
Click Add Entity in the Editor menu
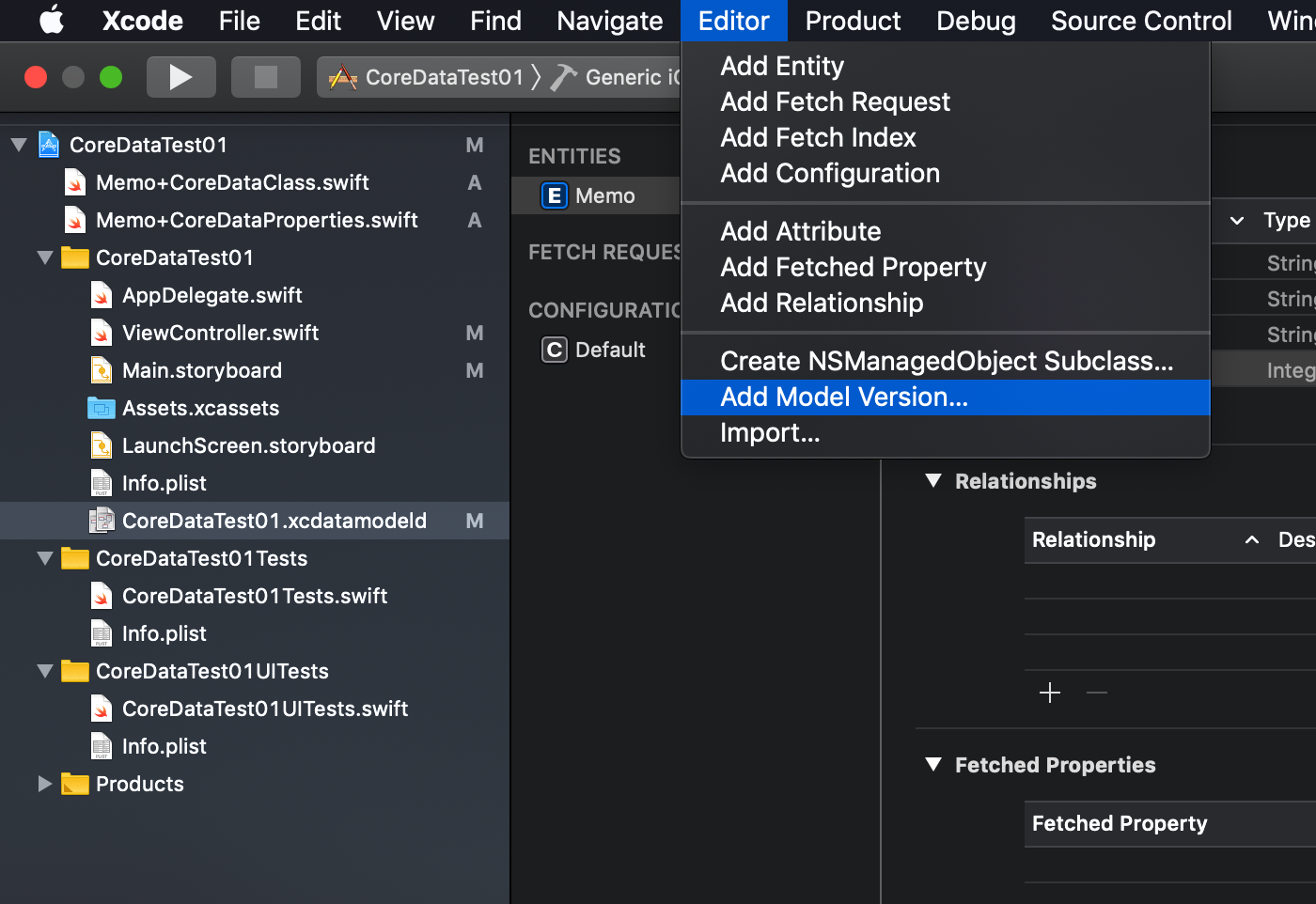click(781, 66)
